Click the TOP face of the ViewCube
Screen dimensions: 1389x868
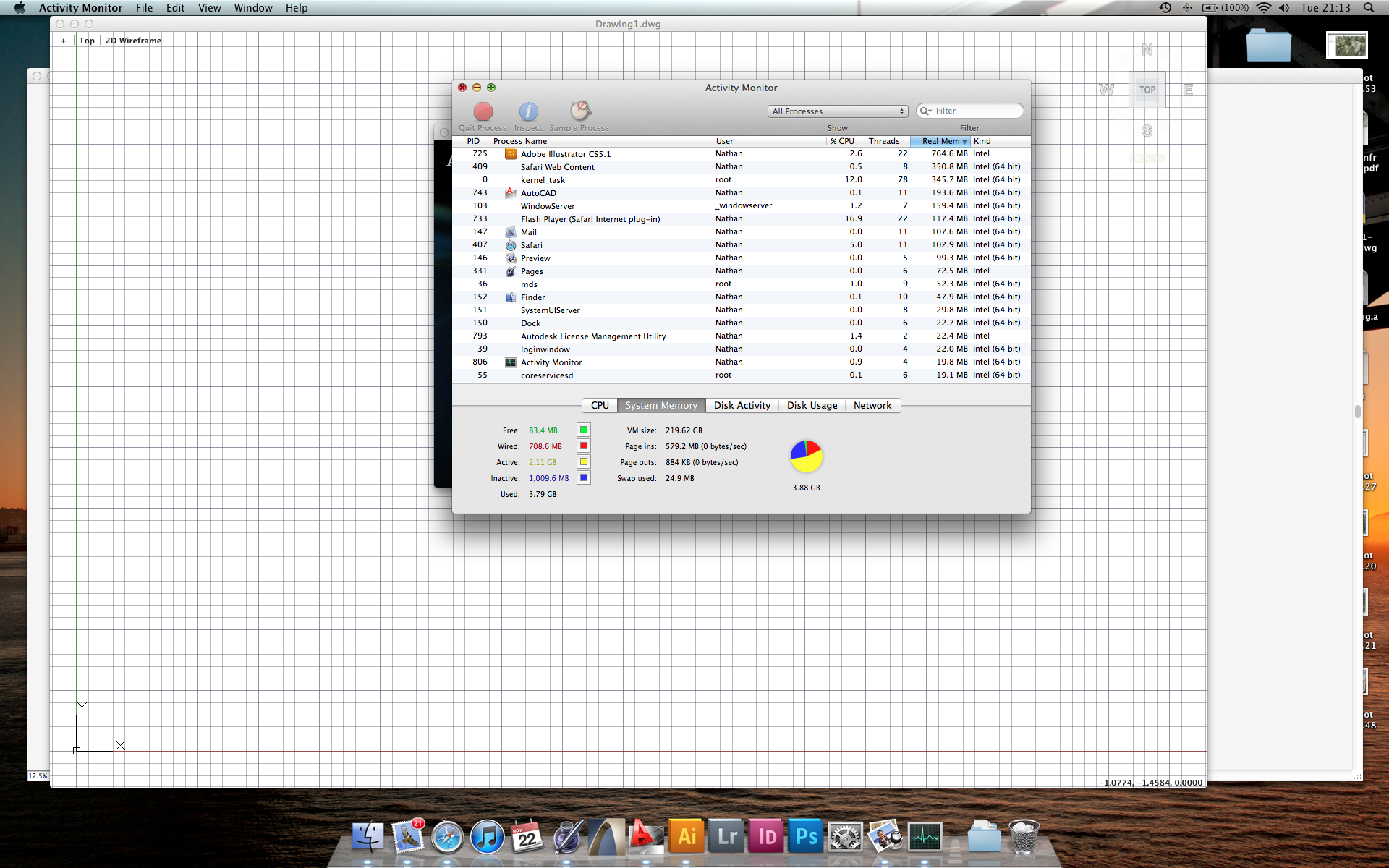[x=1147, y=90]
